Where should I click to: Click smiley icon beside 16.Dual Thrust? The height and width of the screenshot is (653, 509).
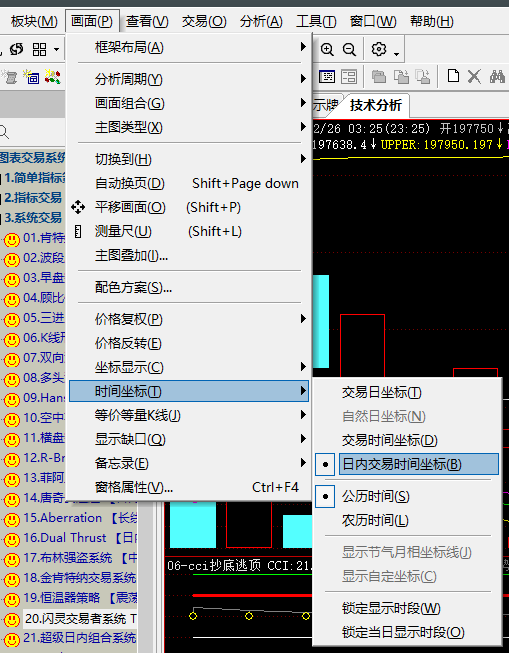[x=12, y=540]
